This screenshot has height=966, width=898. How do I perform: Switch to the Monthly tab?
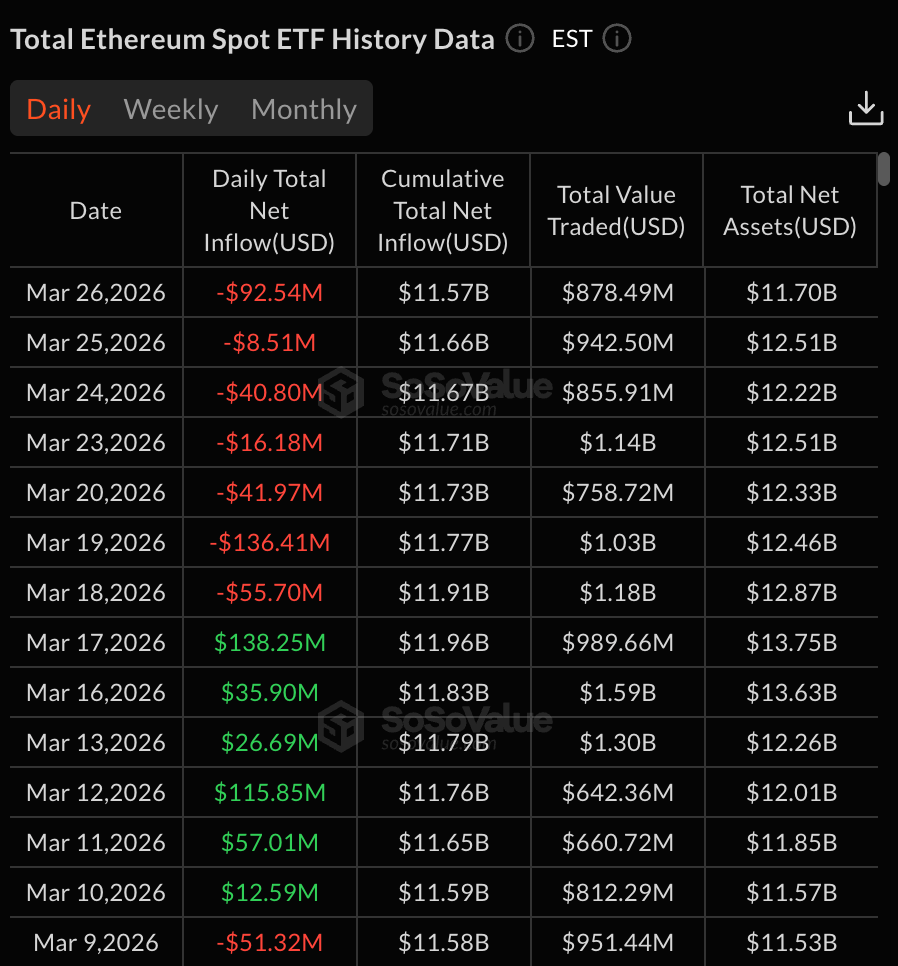tap(304, 108)
